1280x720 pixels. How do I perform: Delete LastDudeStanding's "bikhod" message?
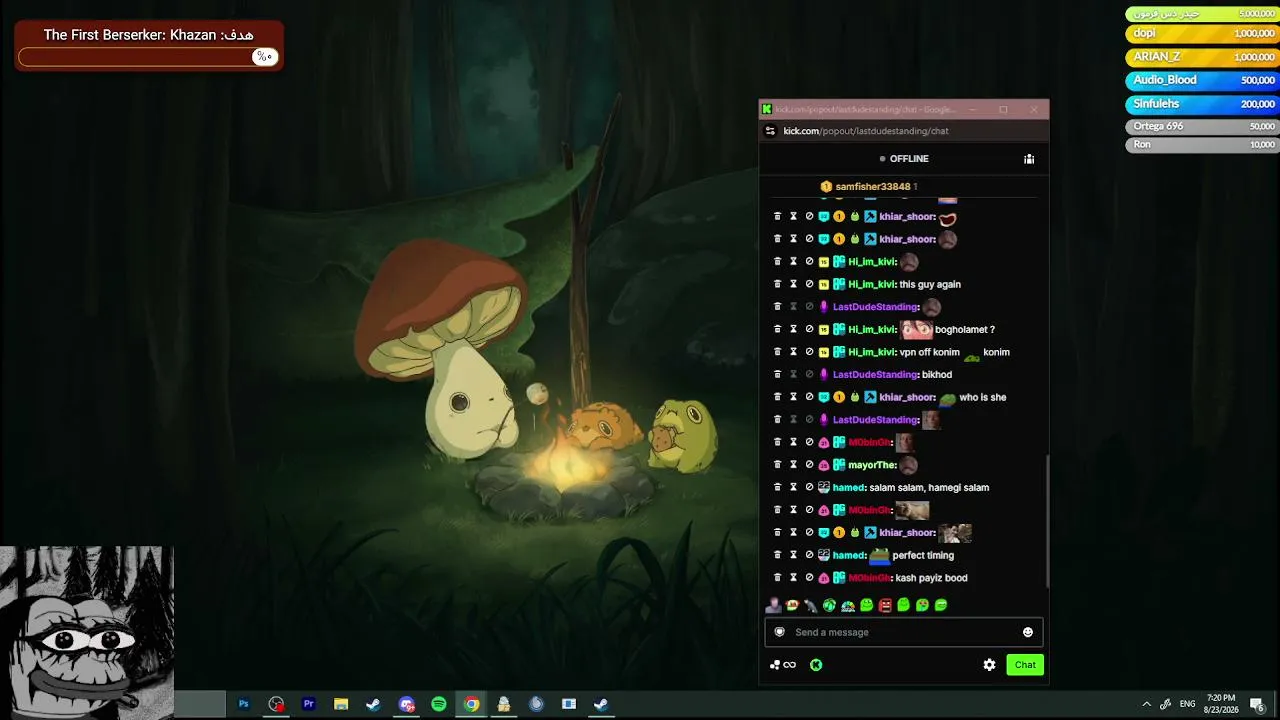[778, 374]
